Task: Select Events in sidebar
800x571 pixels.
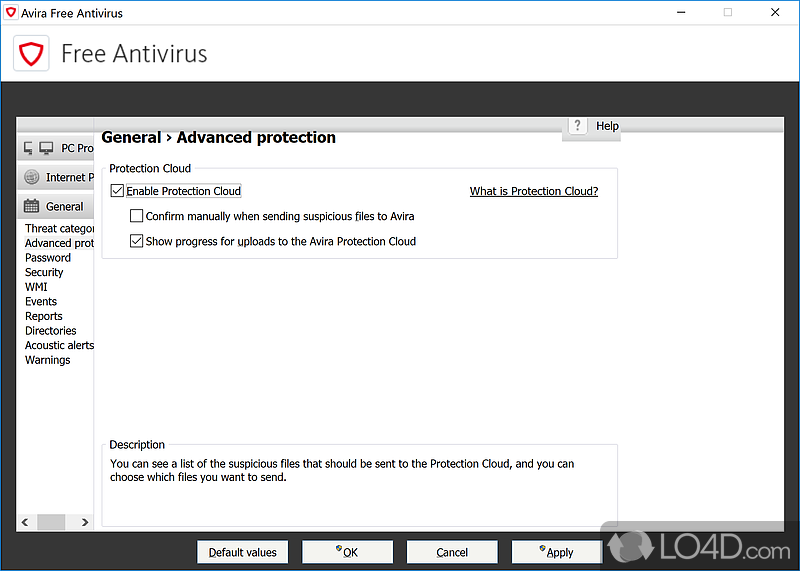Action: coord(41,302)
